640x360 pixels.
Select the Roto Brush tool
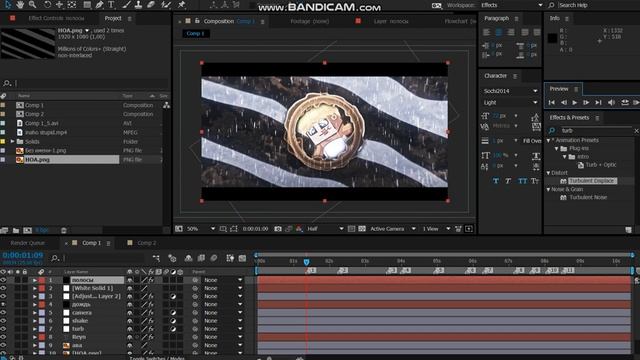pos(166,4)
